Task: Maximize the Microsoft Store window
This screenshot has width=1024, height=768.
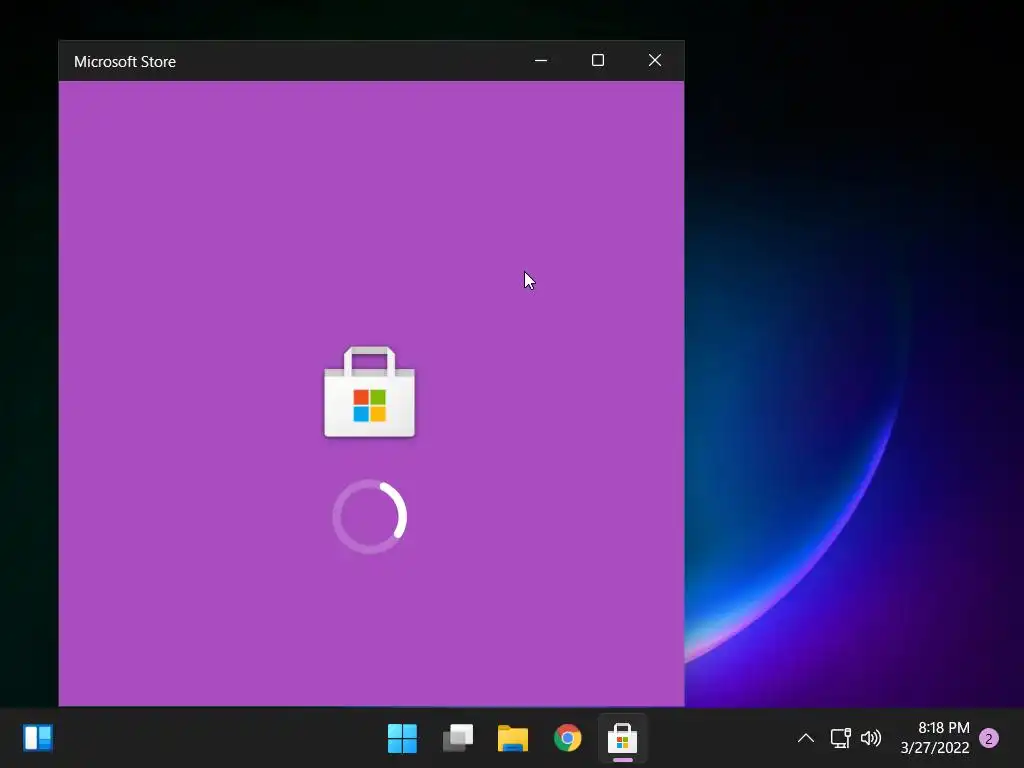Action: [x=598, y=61]
